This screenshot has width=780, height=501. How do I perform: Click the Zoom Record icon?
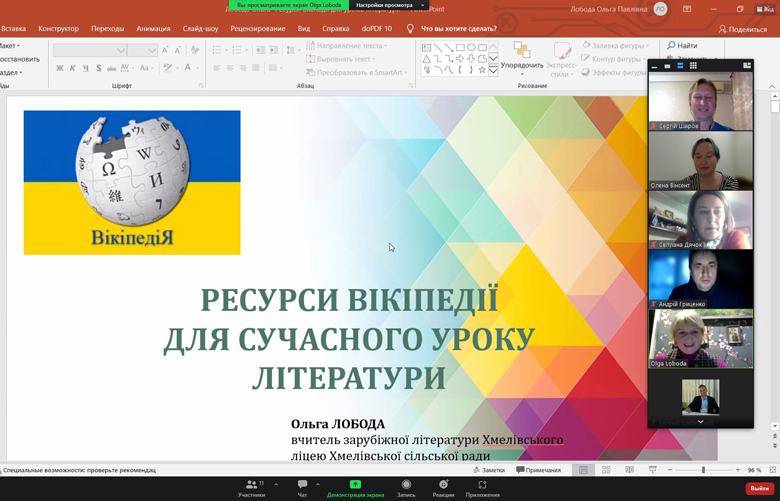pos(406,485)
